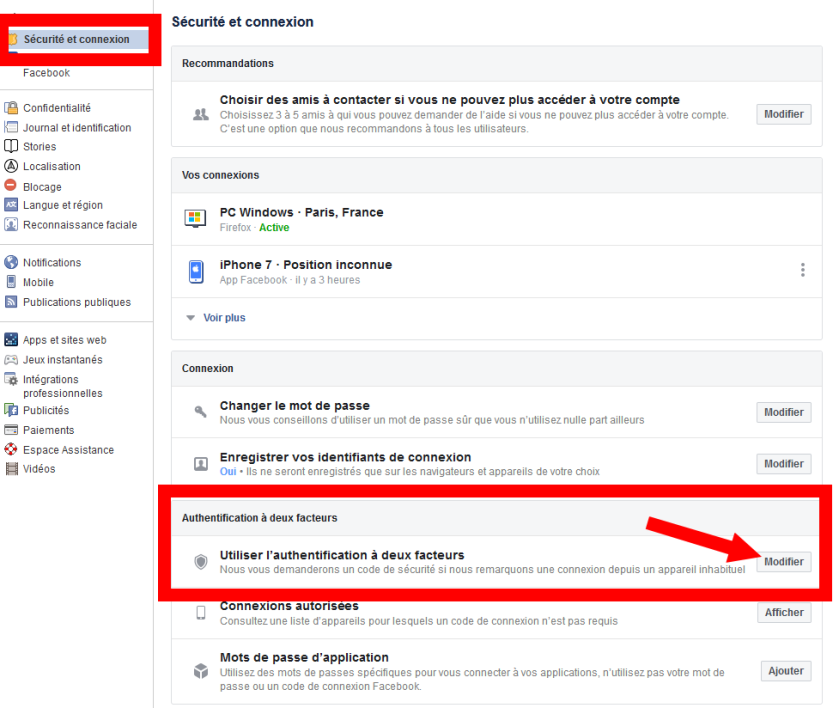Open the Paiements settings page

49,430
